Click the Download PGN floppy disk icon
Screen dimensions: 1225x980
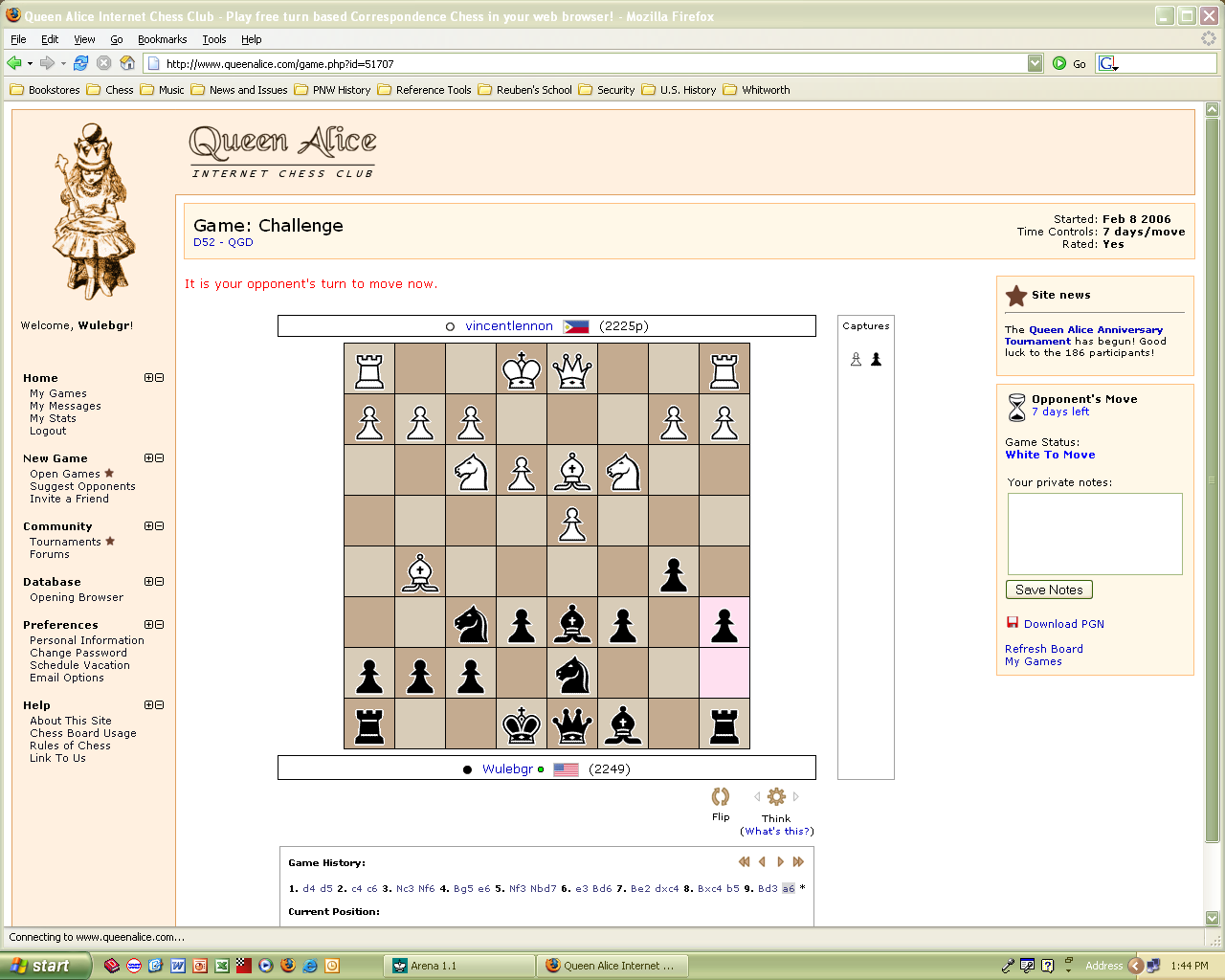pos(1013,622)
